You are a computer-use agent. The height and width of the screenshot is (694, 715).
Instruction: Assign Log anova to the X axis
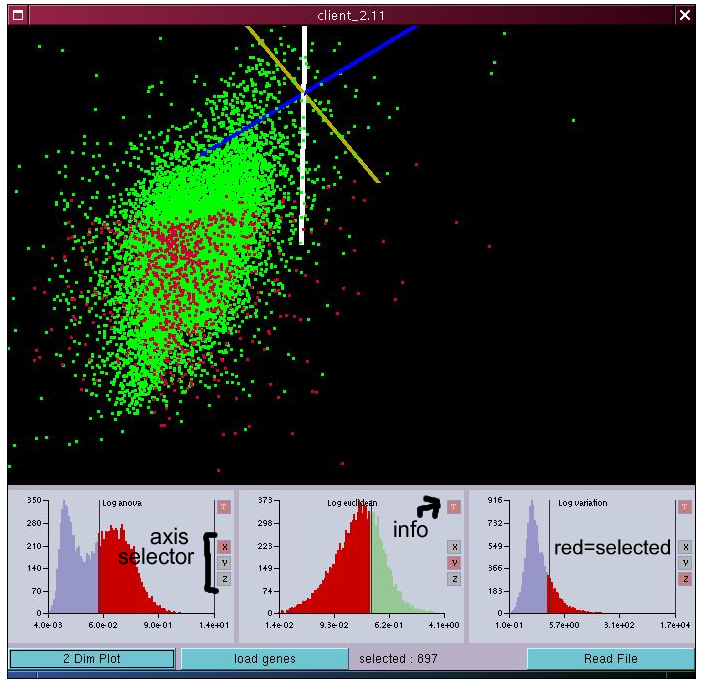click(x=224, y=547)
